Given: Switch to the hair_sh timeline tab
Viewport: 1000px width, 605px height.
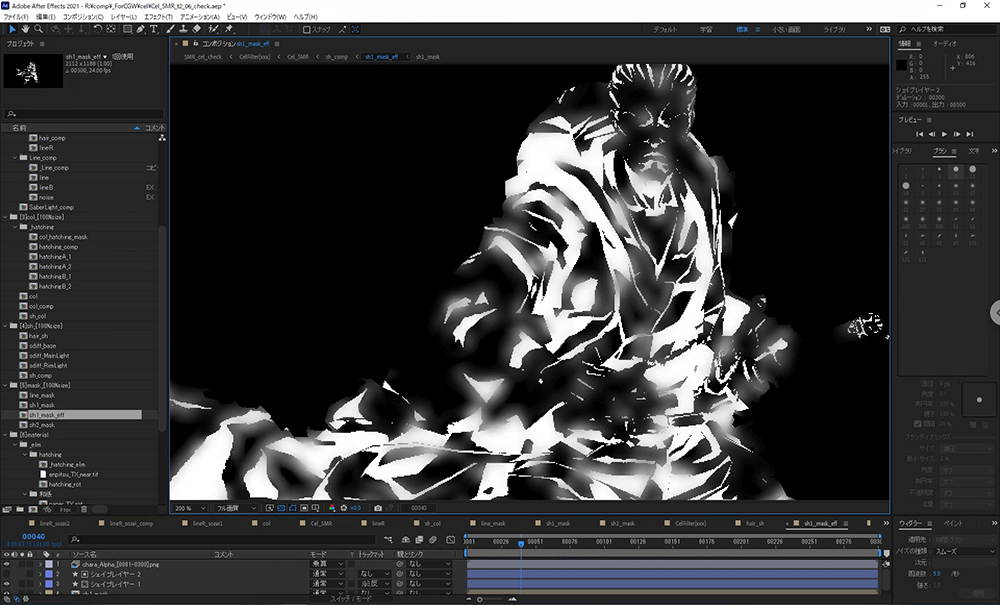Looking at the screenshot, I should (x=754, y=523).
